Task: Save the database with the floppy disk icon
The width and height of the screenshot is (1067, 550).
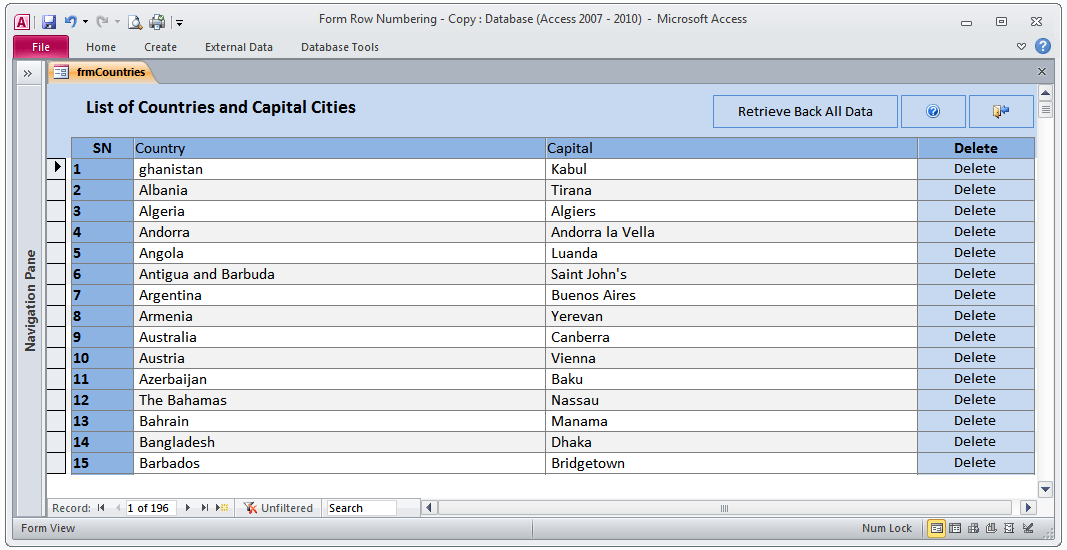Action: coord(49,22)
